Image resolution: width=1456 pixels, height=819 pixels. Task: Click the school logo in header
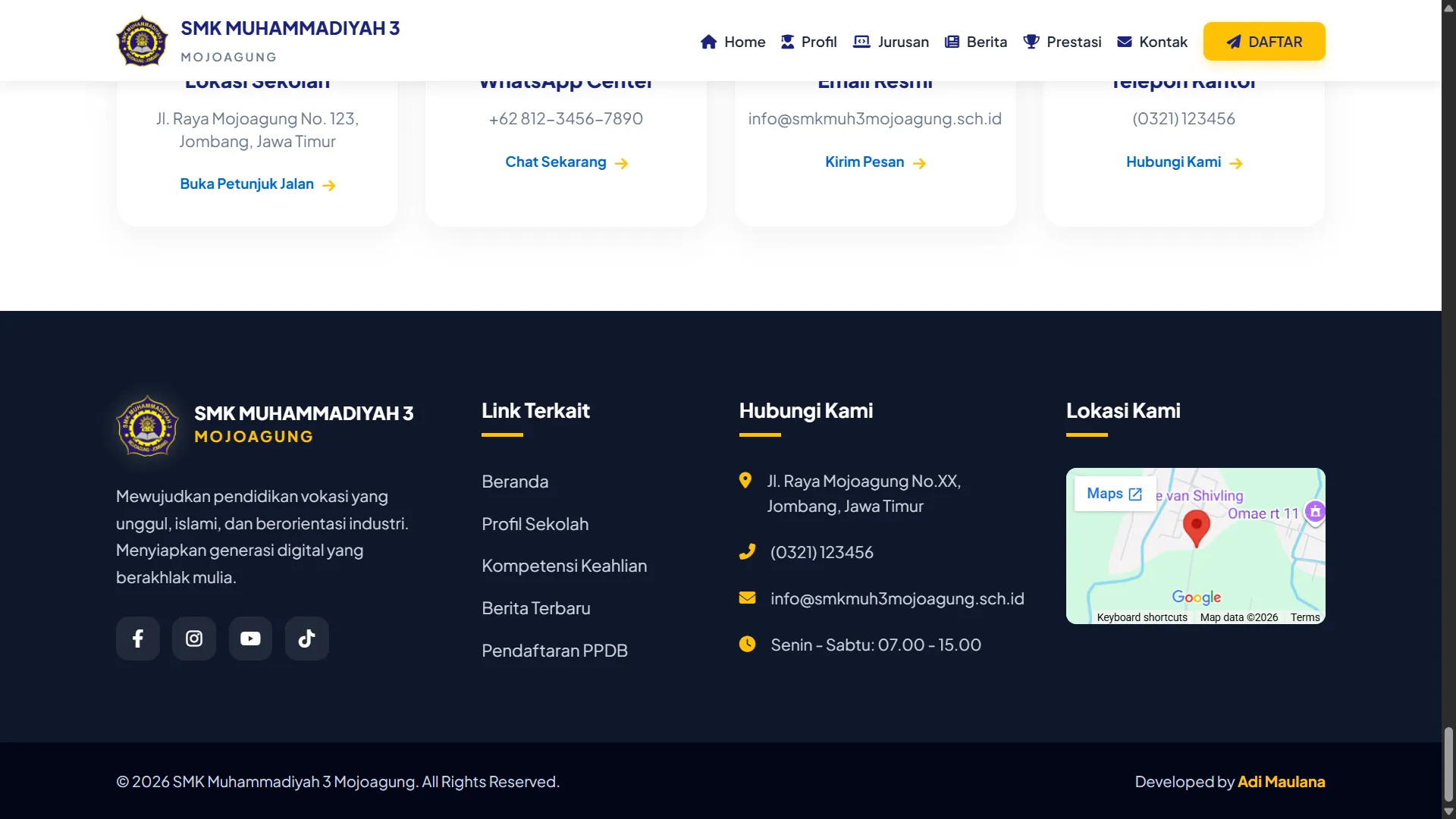pos(142,42)
